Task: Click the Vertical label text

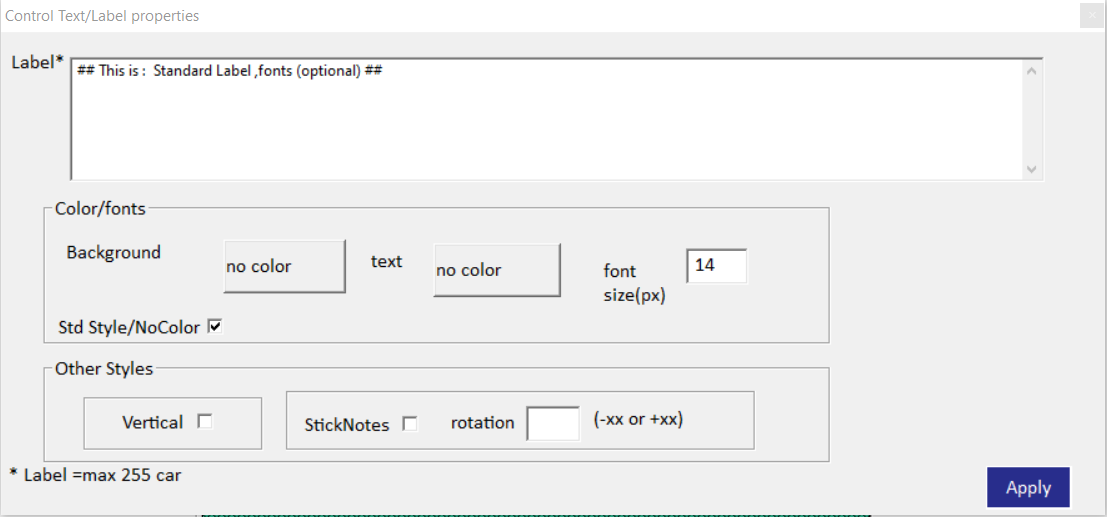Action: point(152,422)
